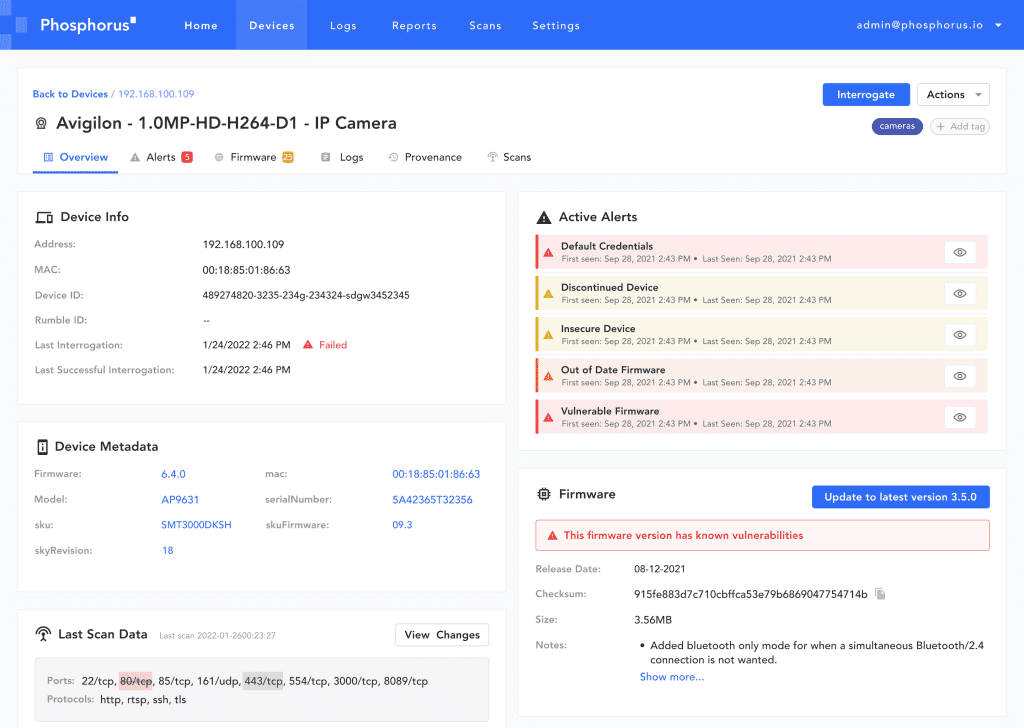Toggle visibility of Discontinued Device alert
Viewport: 1024px width, 728px height.
pos(959,293)
